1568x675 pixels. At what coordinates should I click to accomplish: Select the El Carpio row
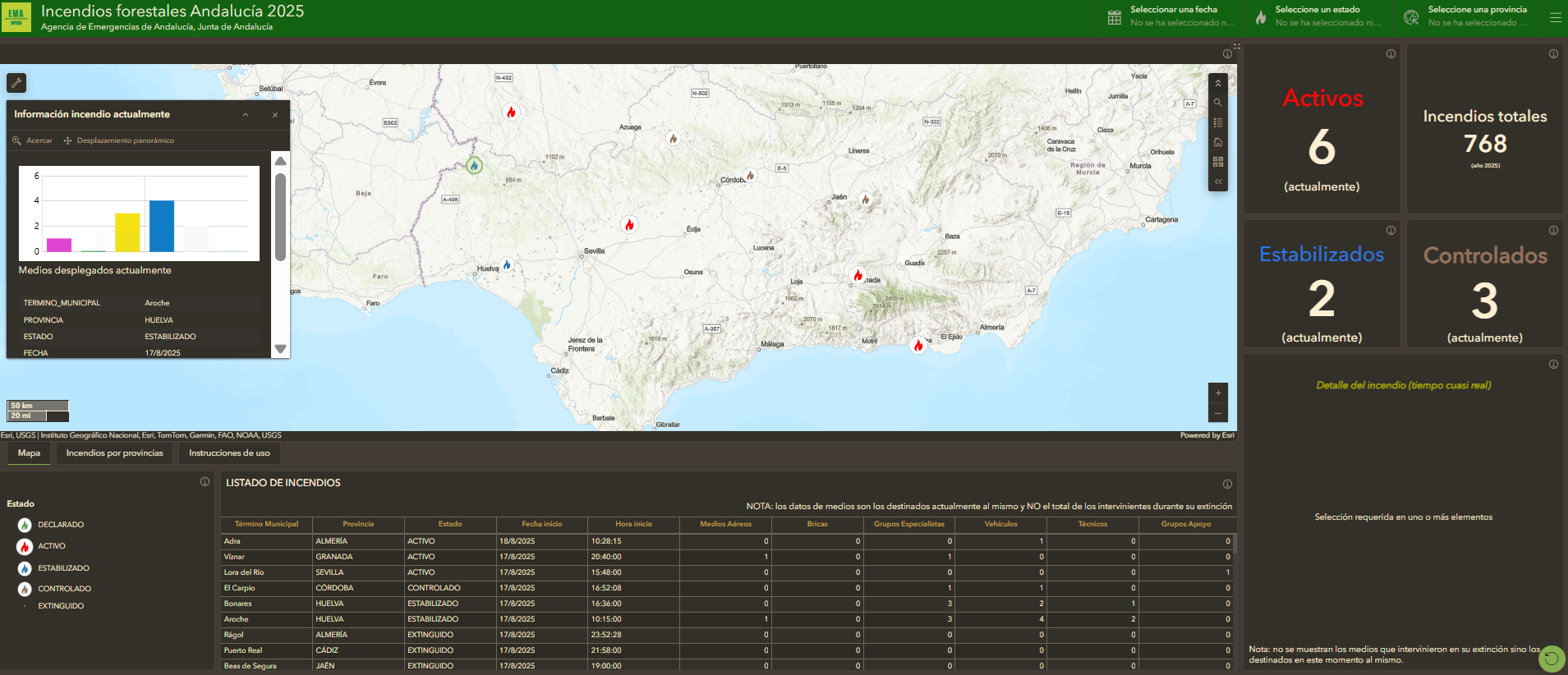pos(727,588)
